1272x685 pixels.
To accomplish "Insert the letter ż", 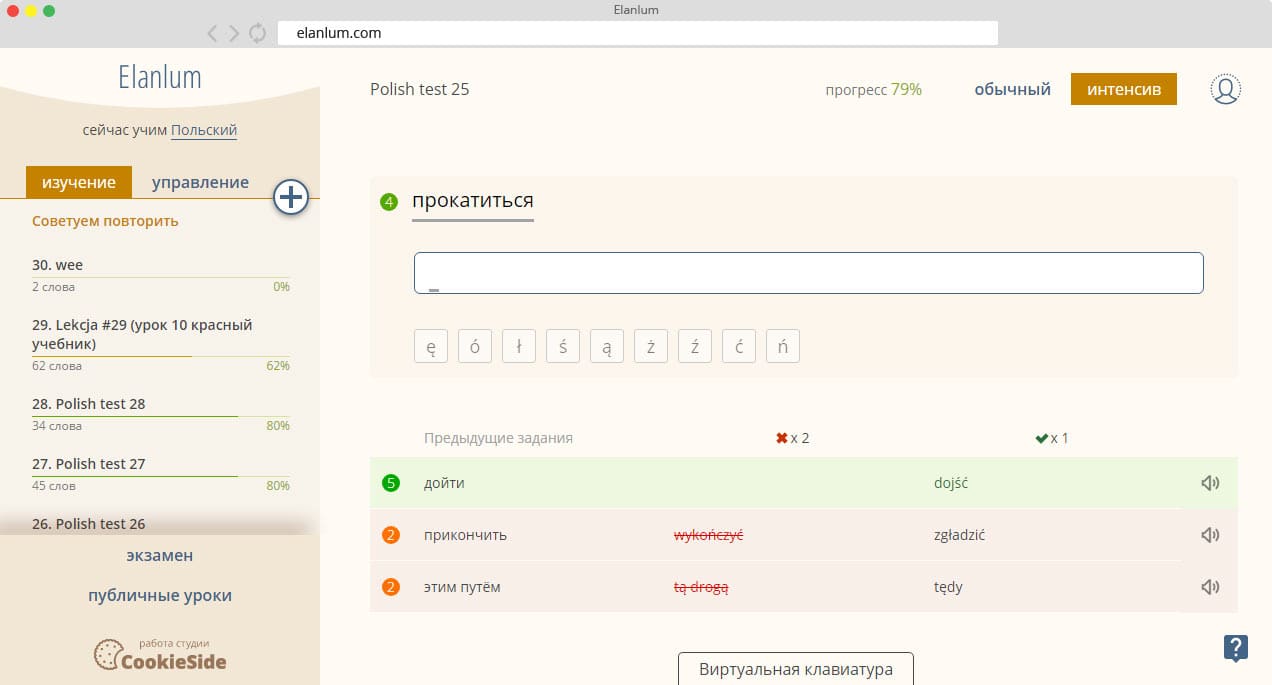I will (651, 346).
